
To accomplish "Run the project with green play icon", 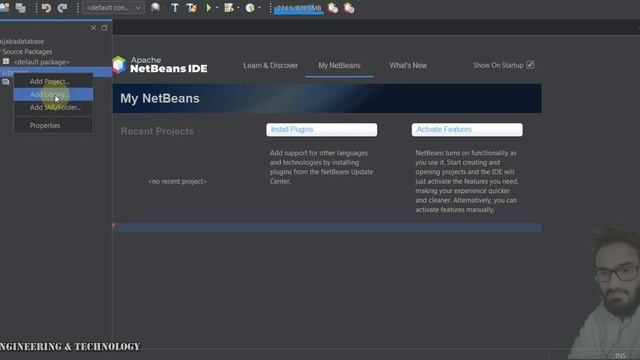I will pos(208,8).
